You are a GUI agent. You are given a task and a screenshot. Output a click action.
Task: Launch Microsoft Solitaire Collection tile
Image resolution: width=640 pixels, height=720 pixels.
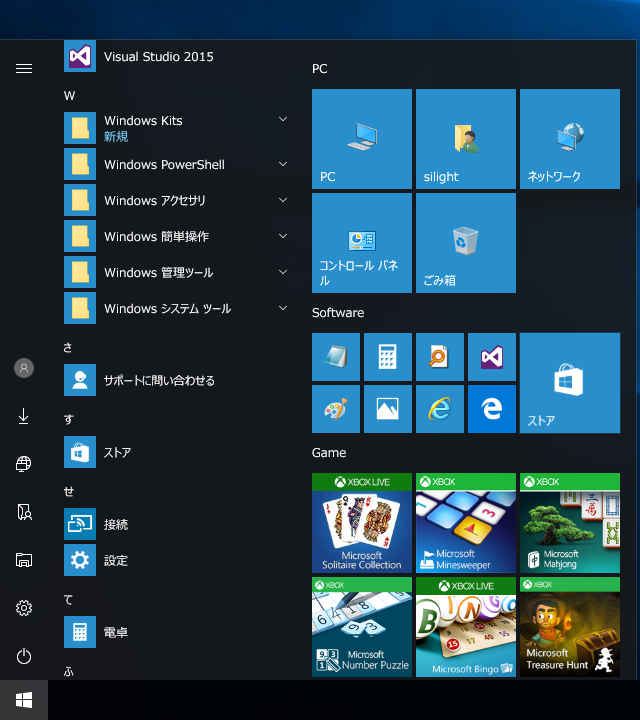pyautogui.click(x=362, y=523)
